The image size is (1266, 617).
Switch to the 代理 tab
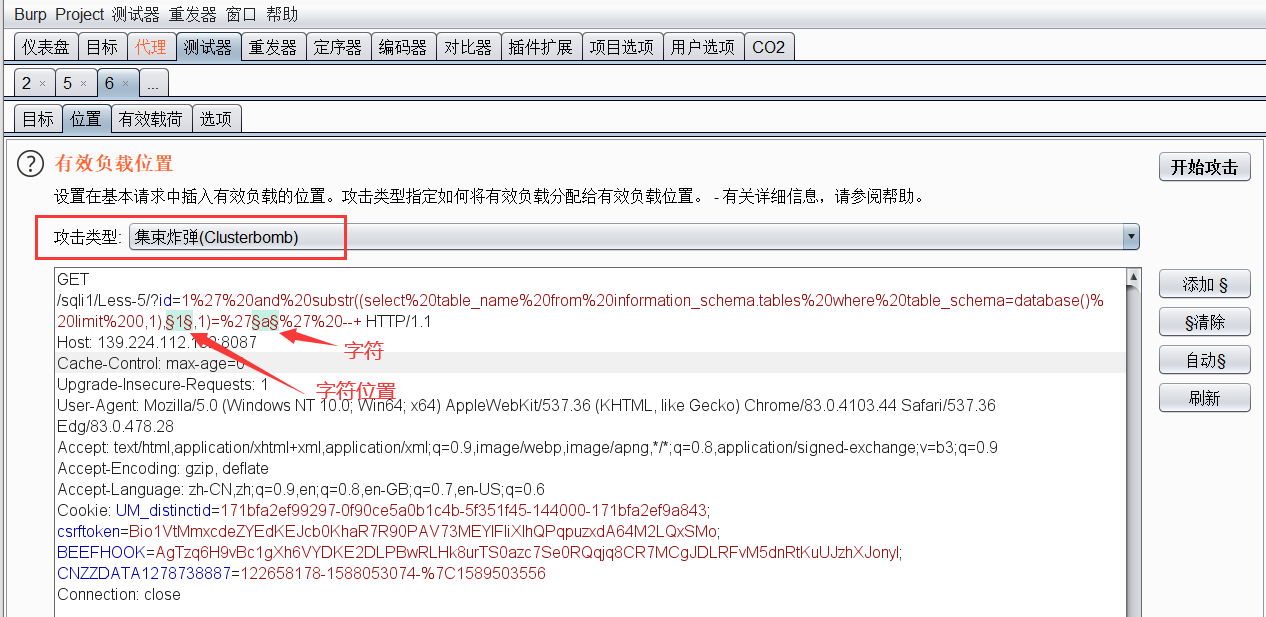tap(151, 47)
